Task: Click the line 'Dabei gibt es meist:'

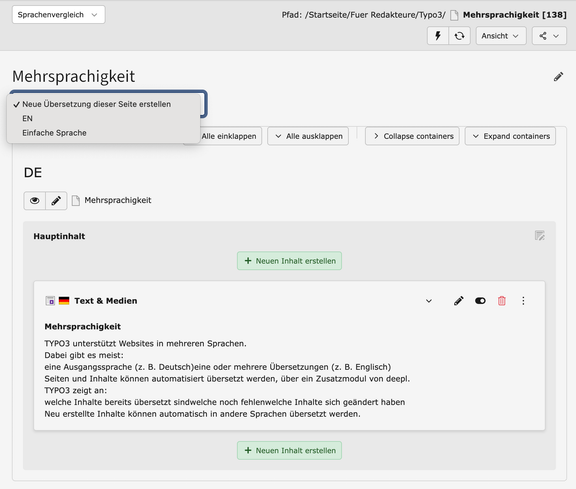Action: (84, 355)
